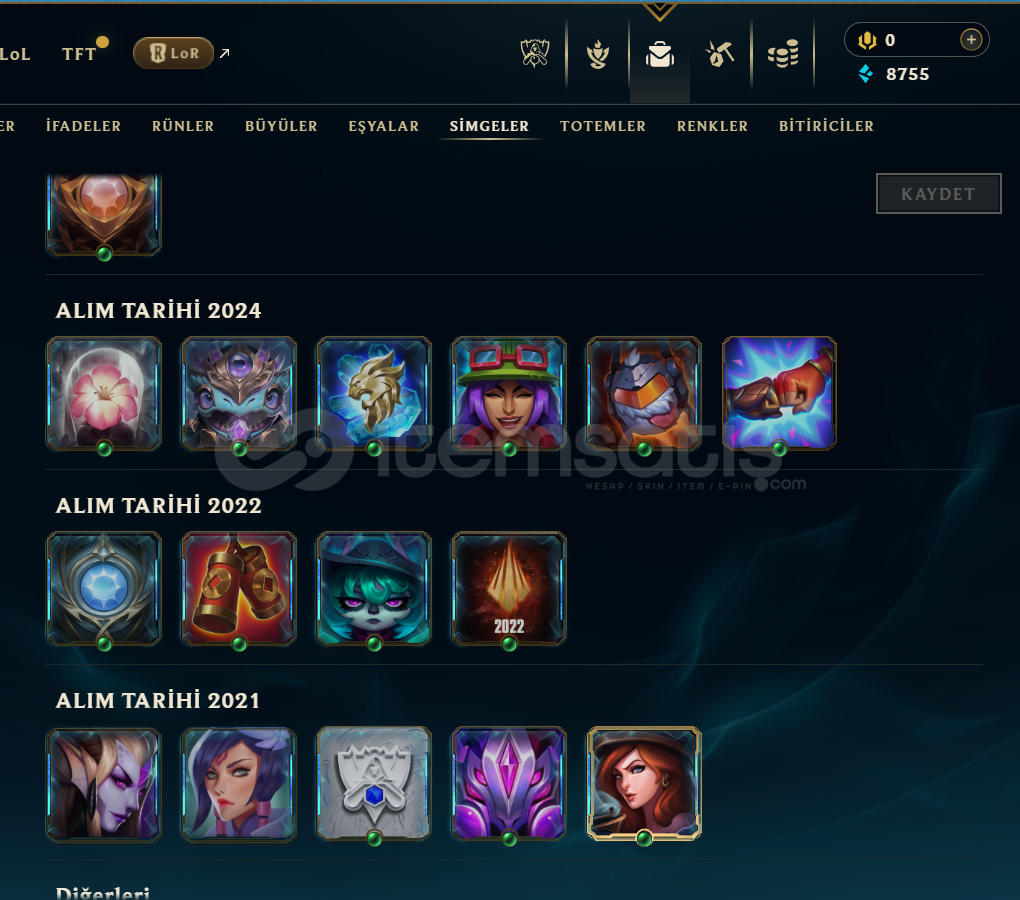Open the Clash trophy icon
The height and width of the screenshot is (900, 1020).
[x=535, y=54]
